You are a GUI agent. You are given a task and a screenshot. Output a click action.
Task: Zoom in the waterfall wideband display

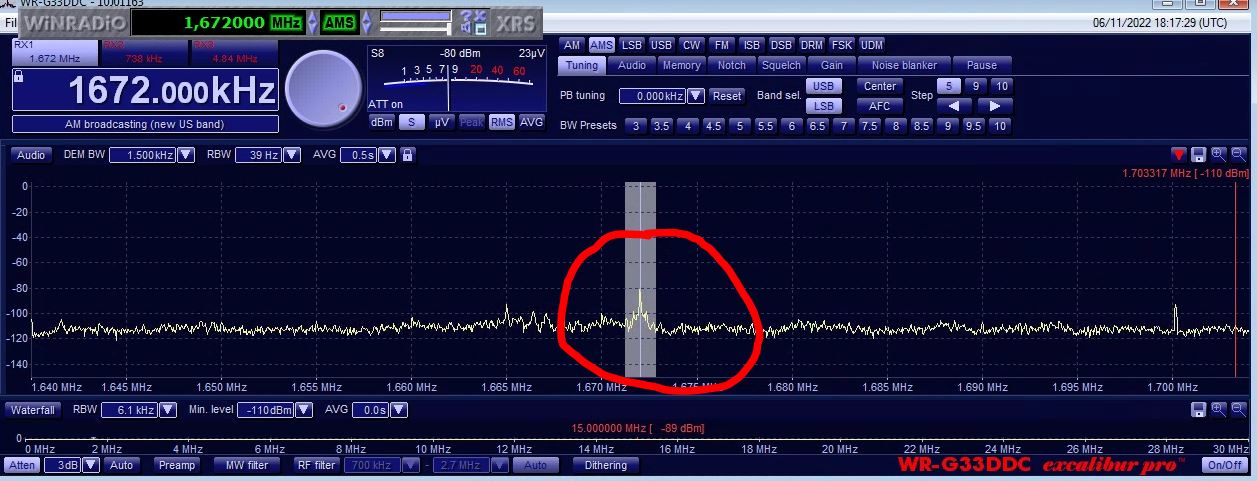pyautogui.click(x=1219, y=409)
